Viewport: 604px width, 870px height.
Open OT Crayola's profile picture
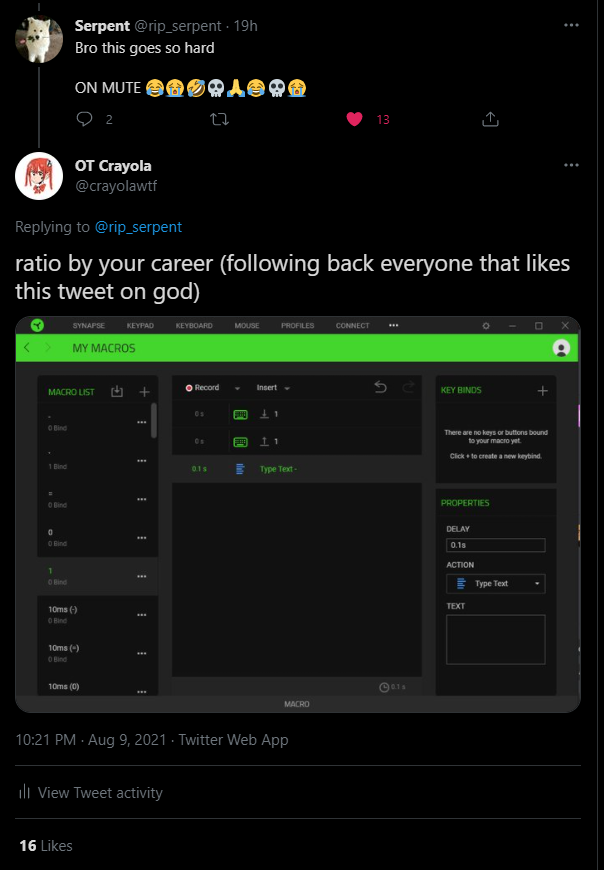[39, 176]
